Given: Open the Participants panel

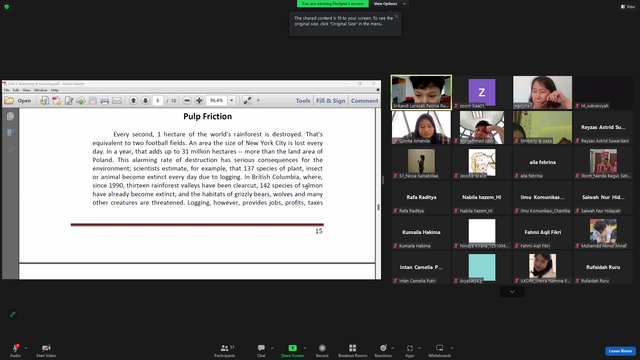Looking at the screenshot, I should (x=224, y=350).
